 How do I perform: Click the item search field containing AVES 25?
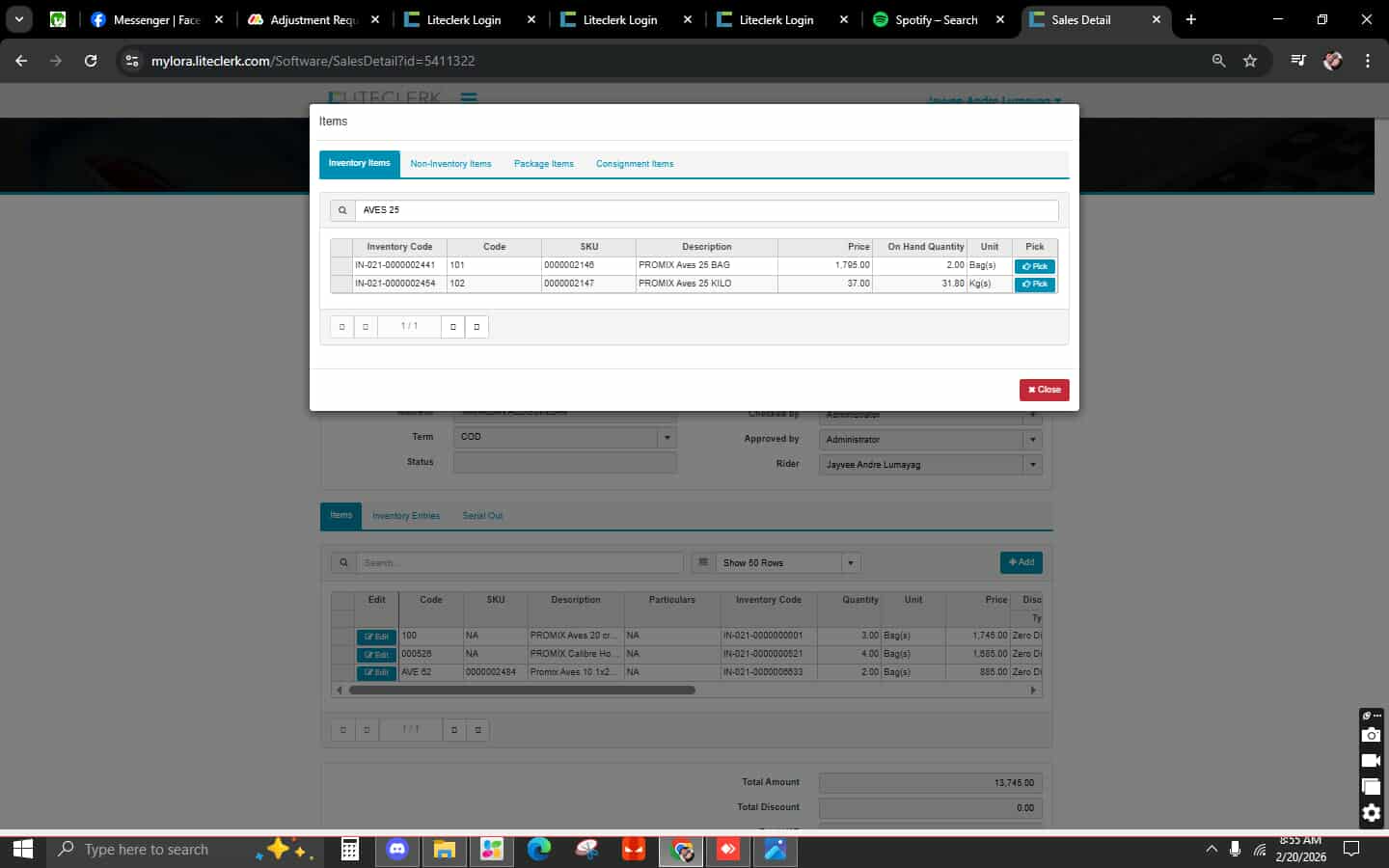point(706,210)
